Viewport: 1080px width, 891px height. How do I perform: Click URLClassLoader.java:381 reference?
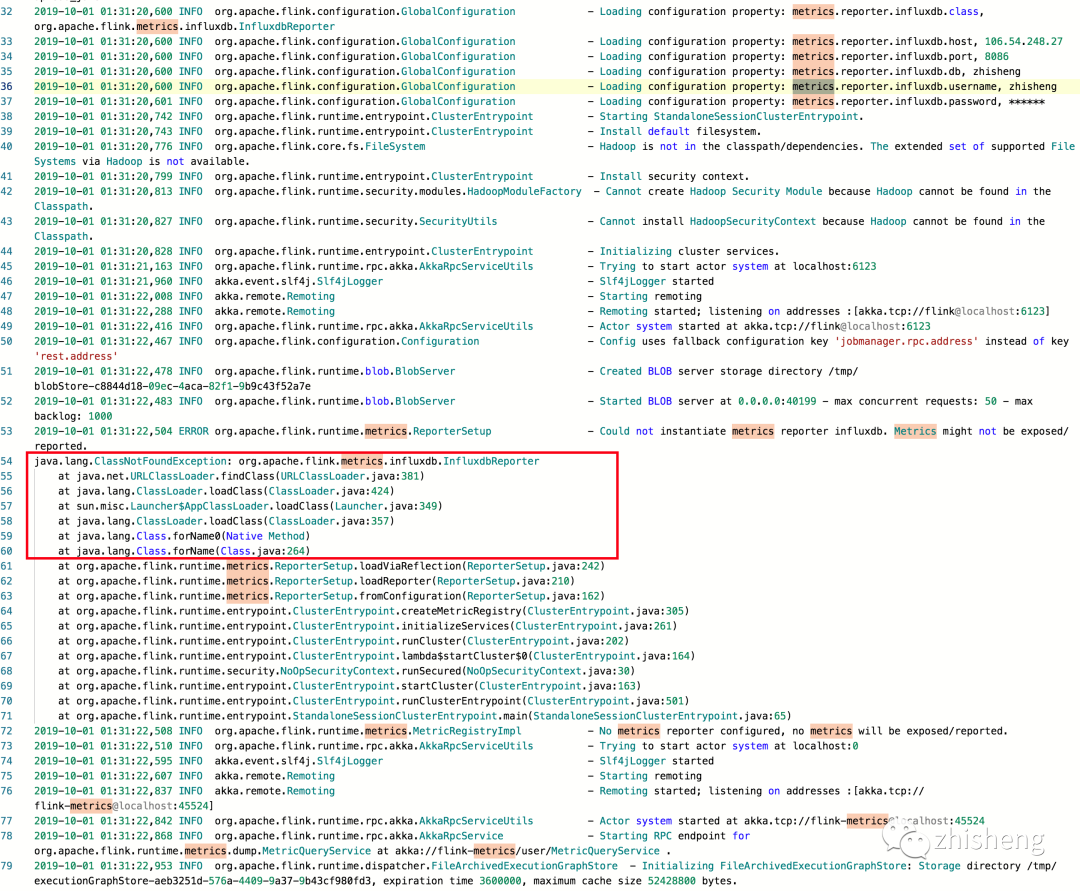pyautogui.click(x=350, y=476)
